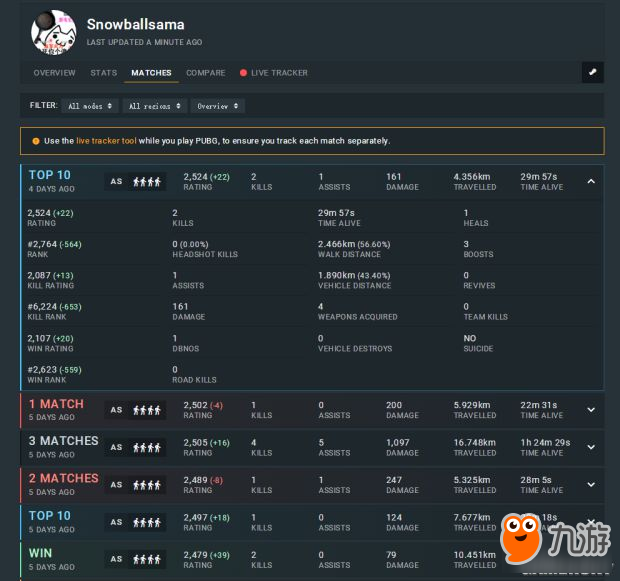
Task: Expand the 1 MATCH row details
Action: click(591, 410)
